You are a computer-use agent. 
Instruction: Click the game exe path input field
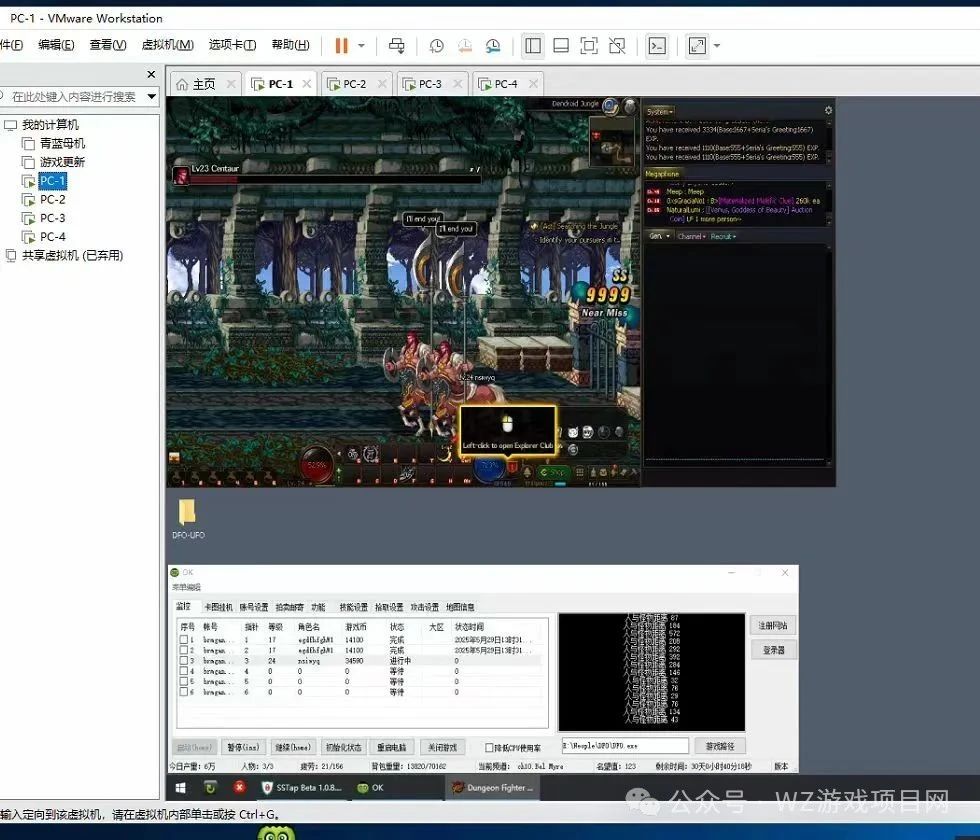(623, 746)
